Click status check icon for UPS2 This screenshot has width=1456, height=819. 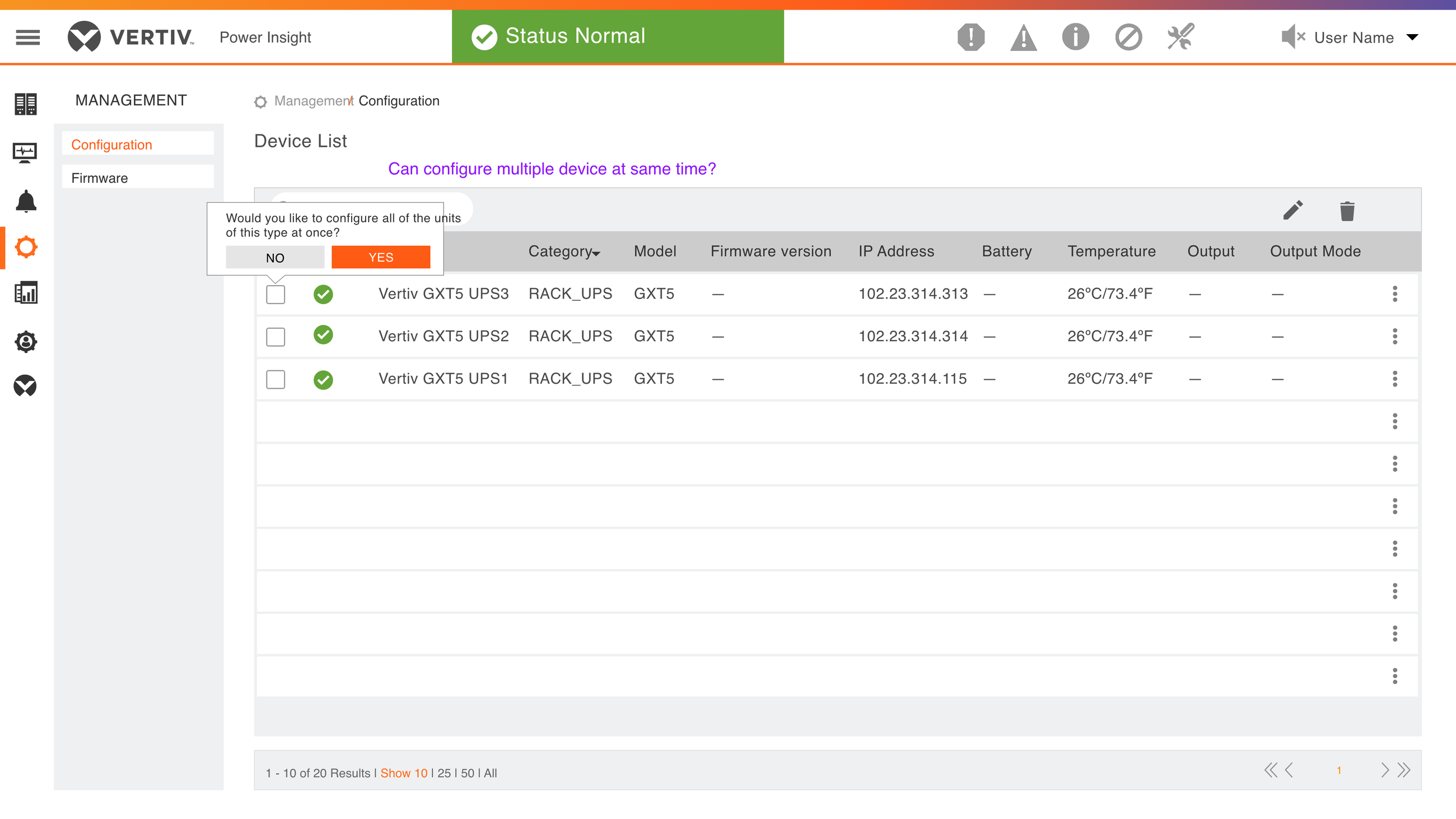(323, 335)
